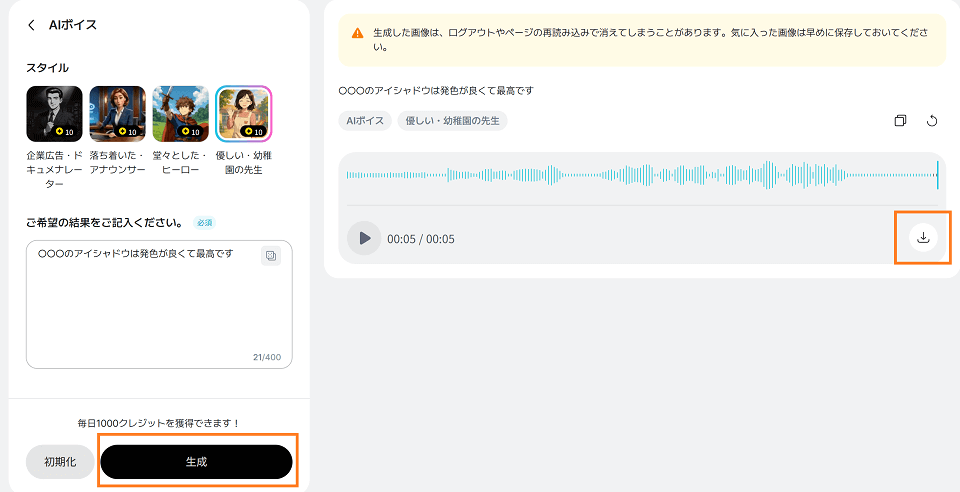
Task: Seek within the audio waveform
Action: pos(642,175)
